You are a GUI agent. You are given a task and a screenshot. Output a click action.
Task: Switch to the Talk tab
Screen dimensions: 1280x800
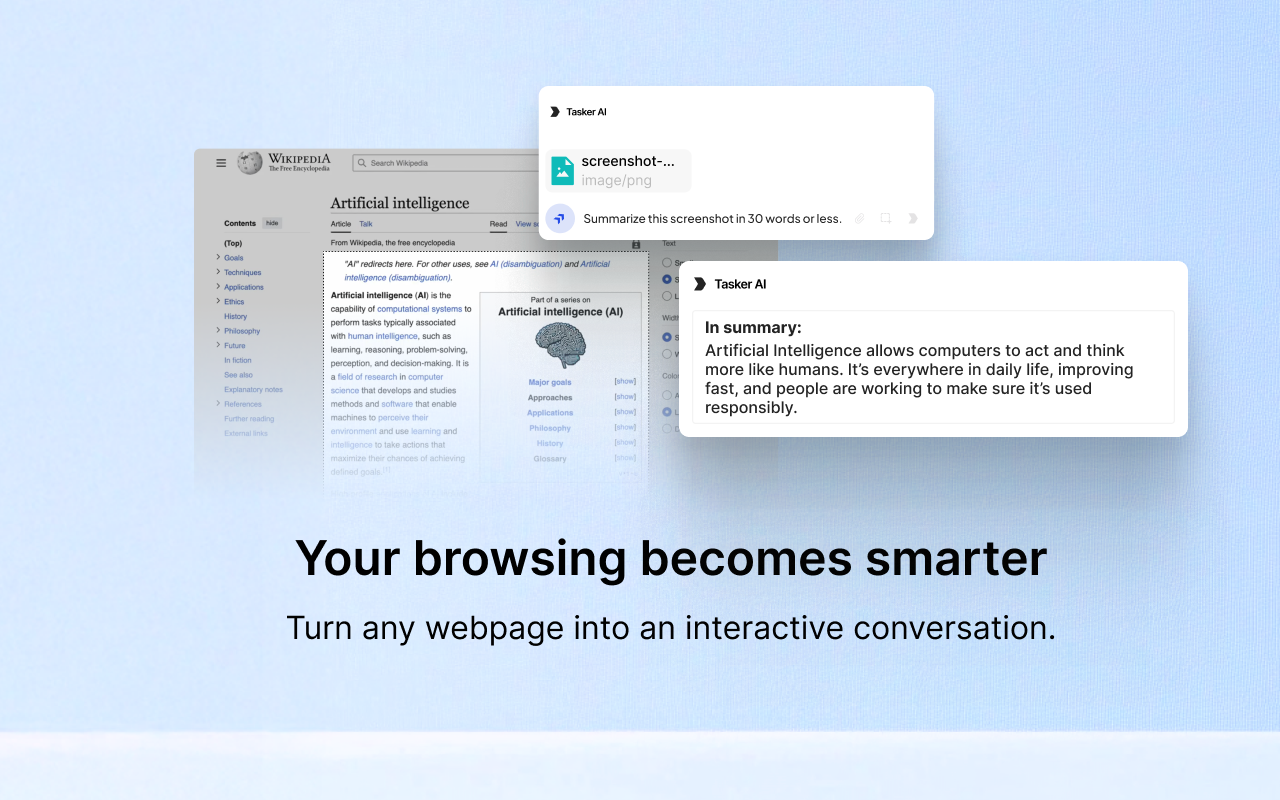(365, 224)
